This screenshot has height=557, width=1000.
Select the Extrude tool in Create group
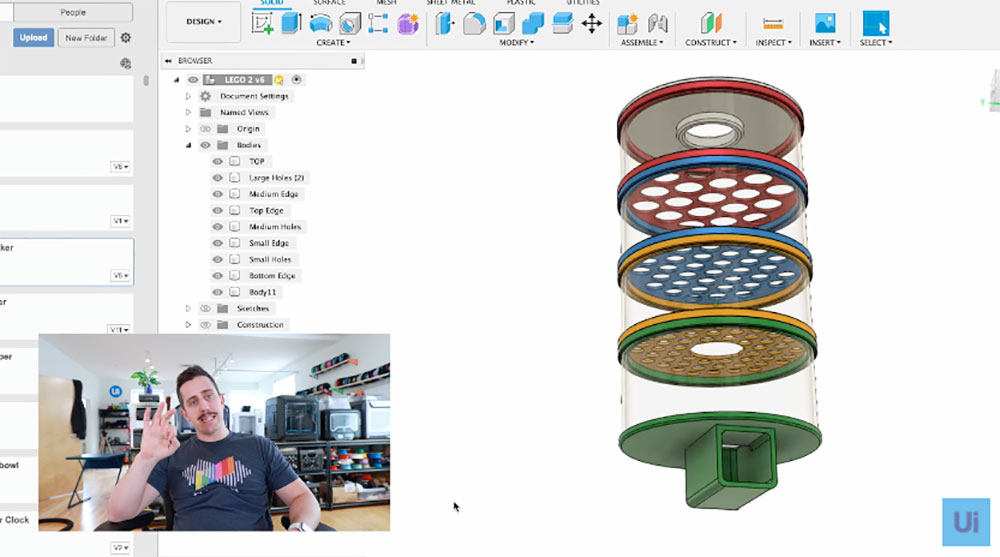291,23
